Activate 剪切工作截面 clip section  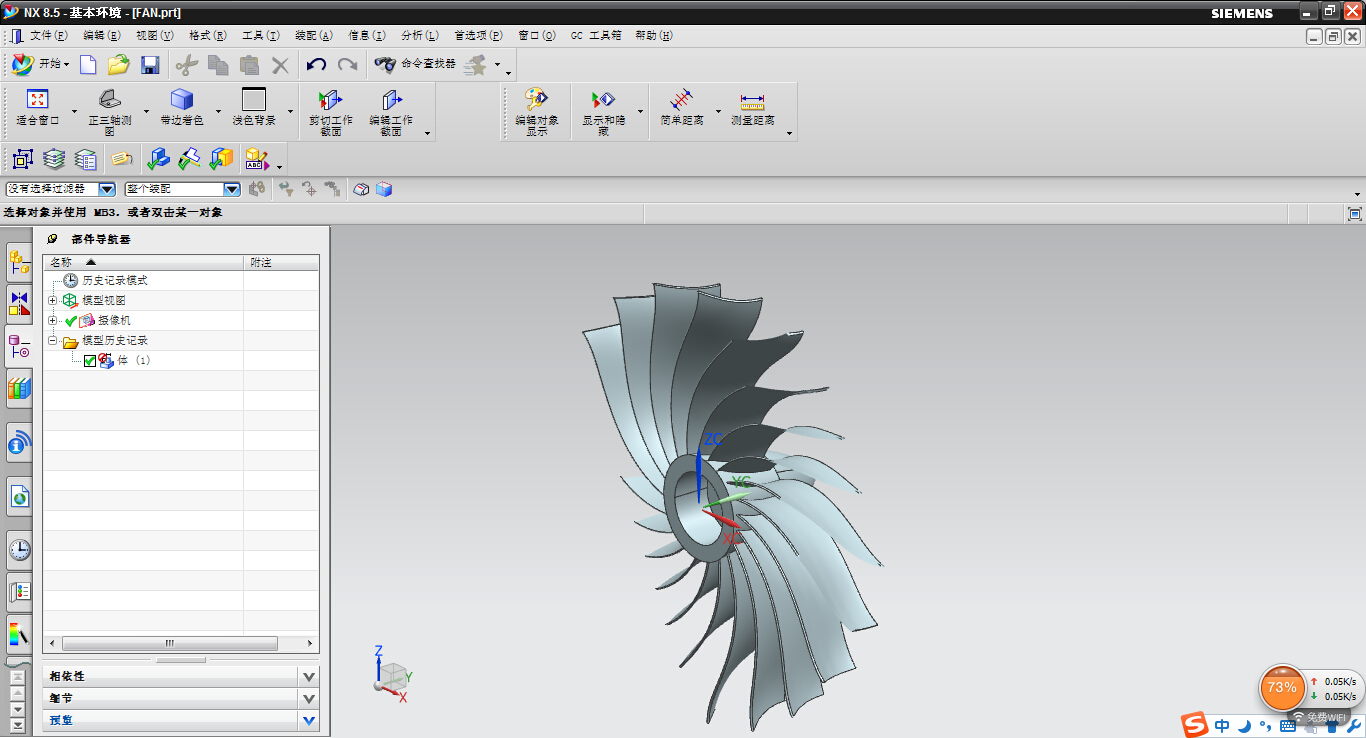[x=330, y=111]
